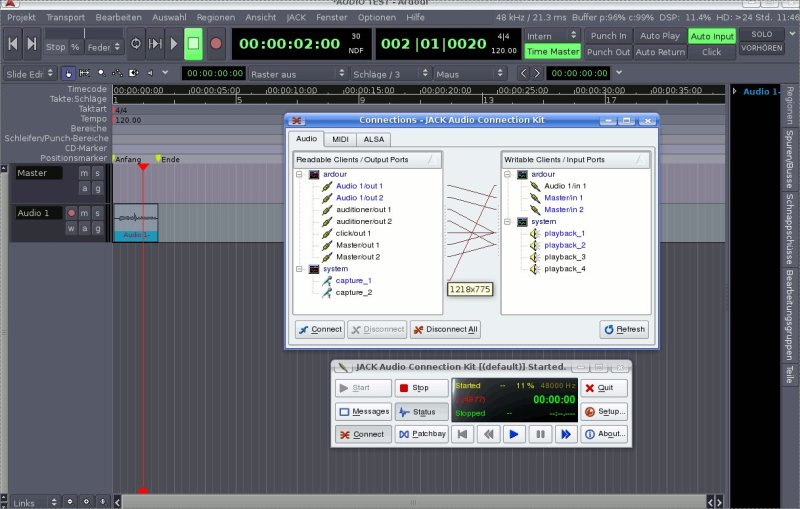
Task: Select capture_1 output port
Action: (x=353, y=281)
